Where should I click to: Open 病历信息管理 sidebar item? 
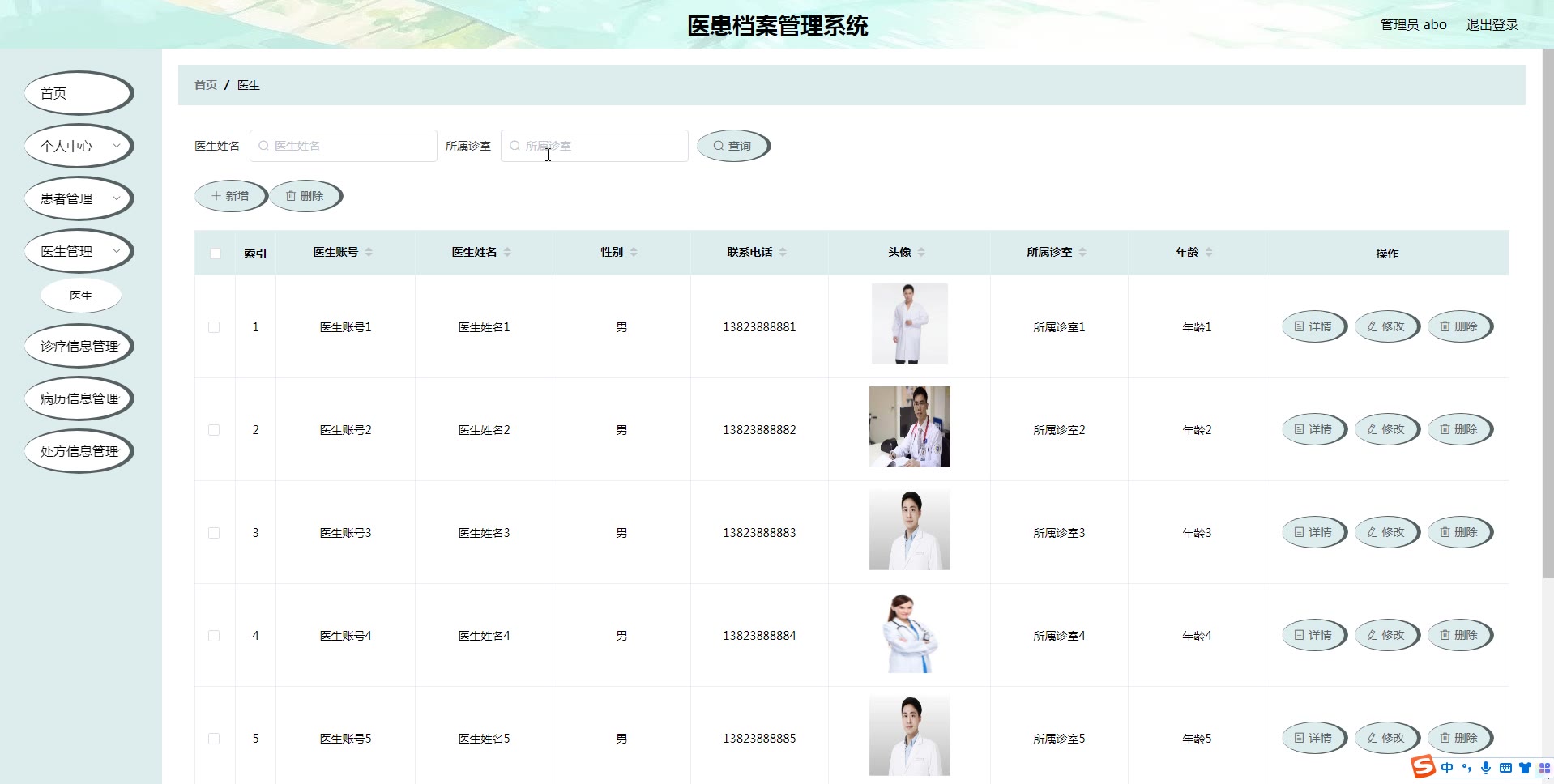click(x=79, y=398)
